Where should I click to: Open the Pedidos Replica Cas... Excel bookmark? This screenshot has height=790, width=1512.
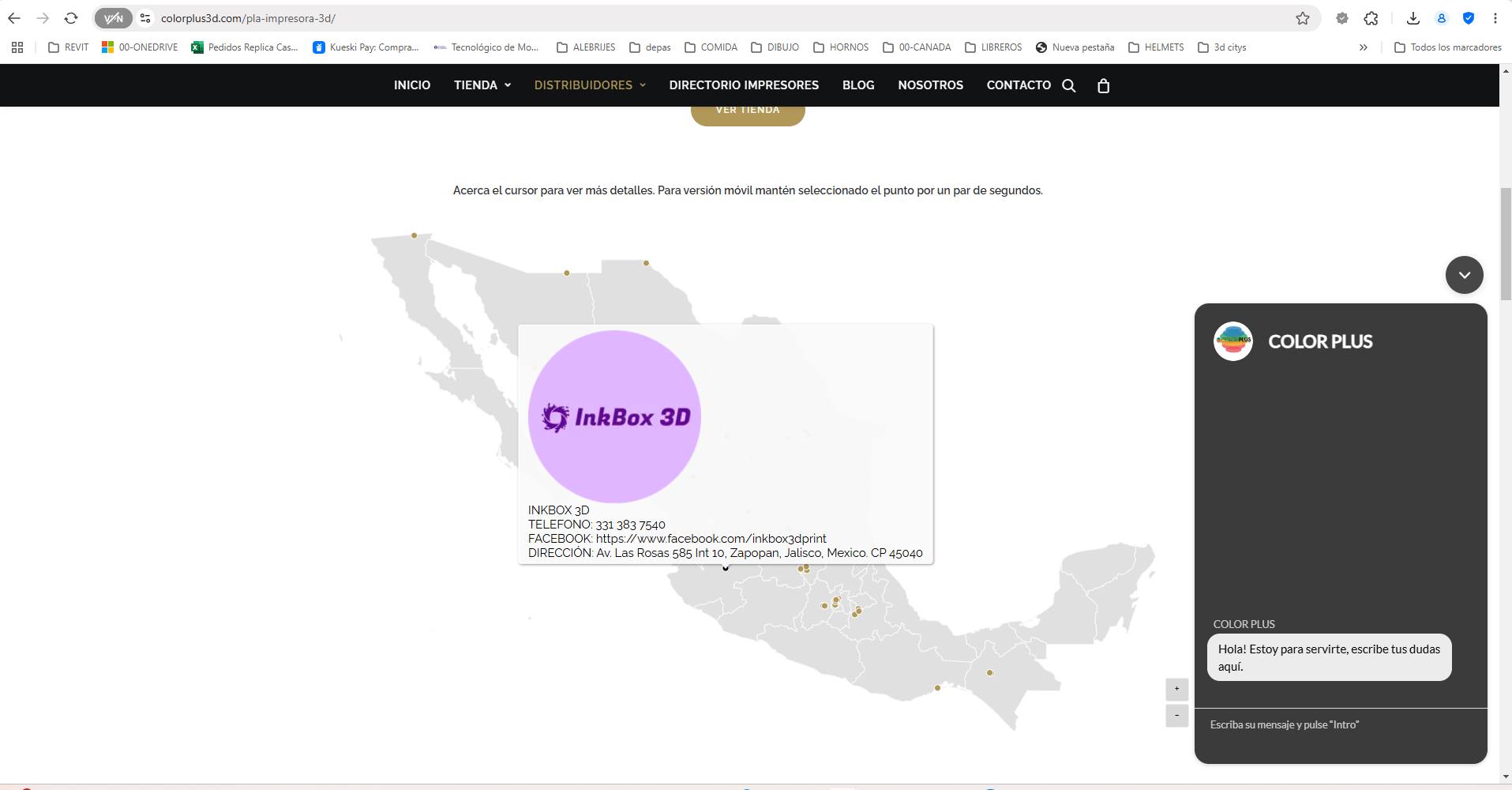pyautogui.click(x=245, y=47)
